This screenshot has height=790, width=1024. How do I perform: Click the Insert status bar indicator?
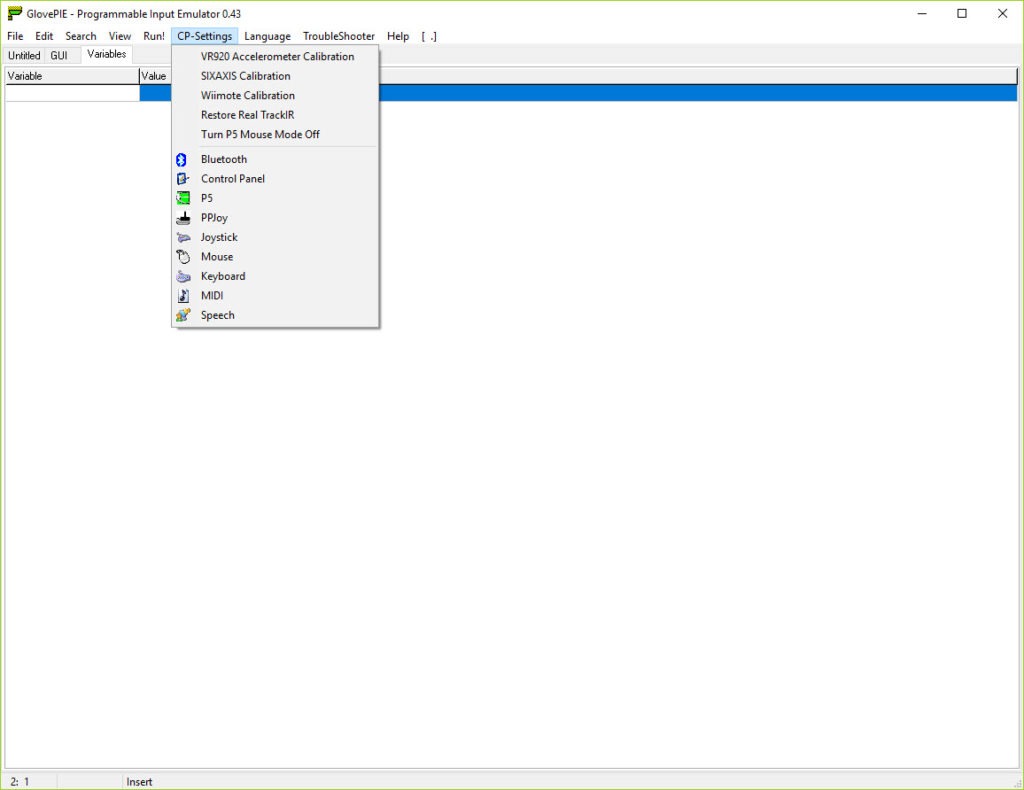pyautogui.click(x=139, y=782)
